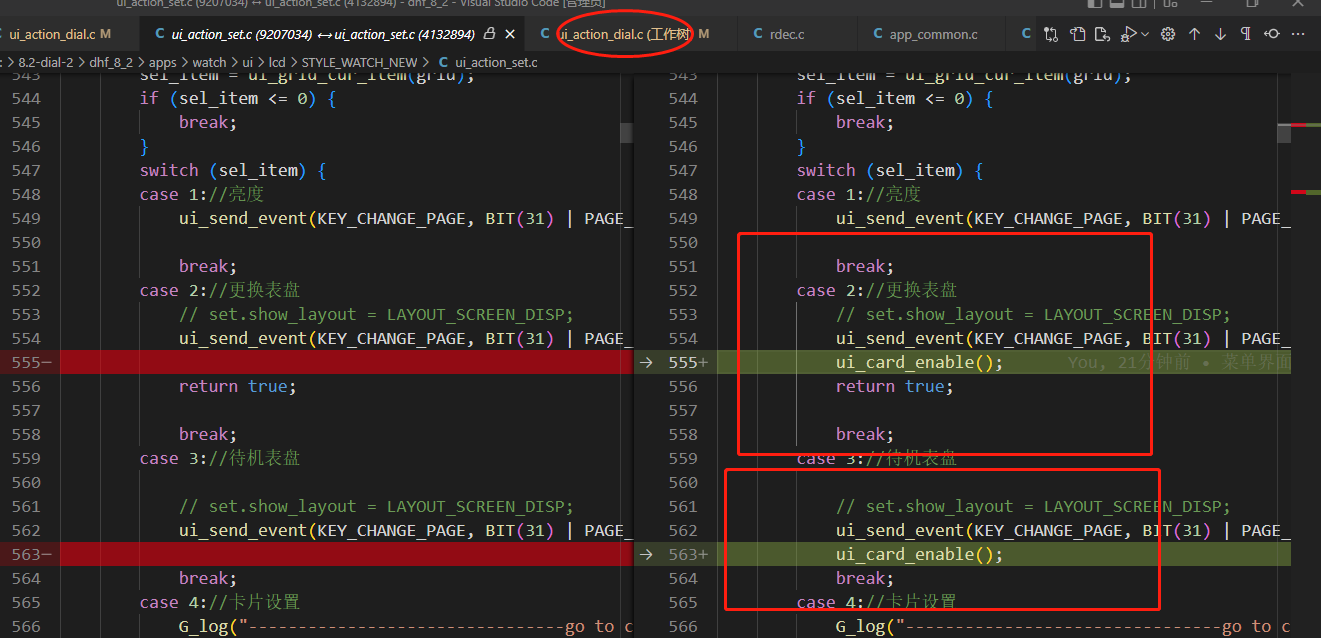
Task: Click 'ui_card_enable();' on right line 563
Action: (x=919, y=554)
